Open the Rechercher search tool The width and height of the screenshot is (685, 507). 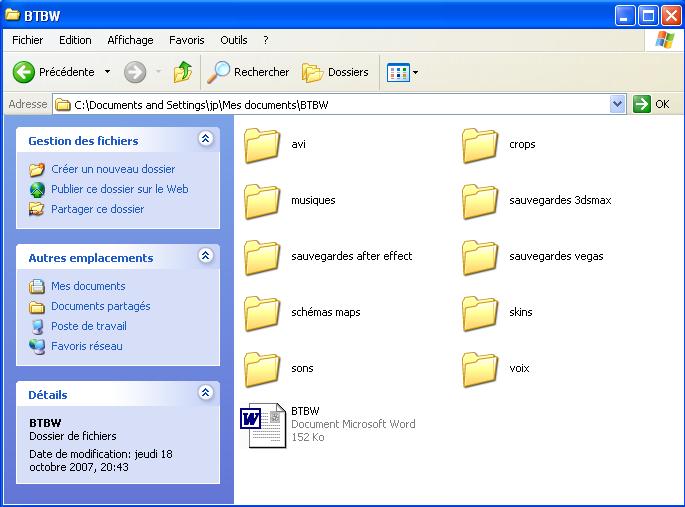coord(248,72)
